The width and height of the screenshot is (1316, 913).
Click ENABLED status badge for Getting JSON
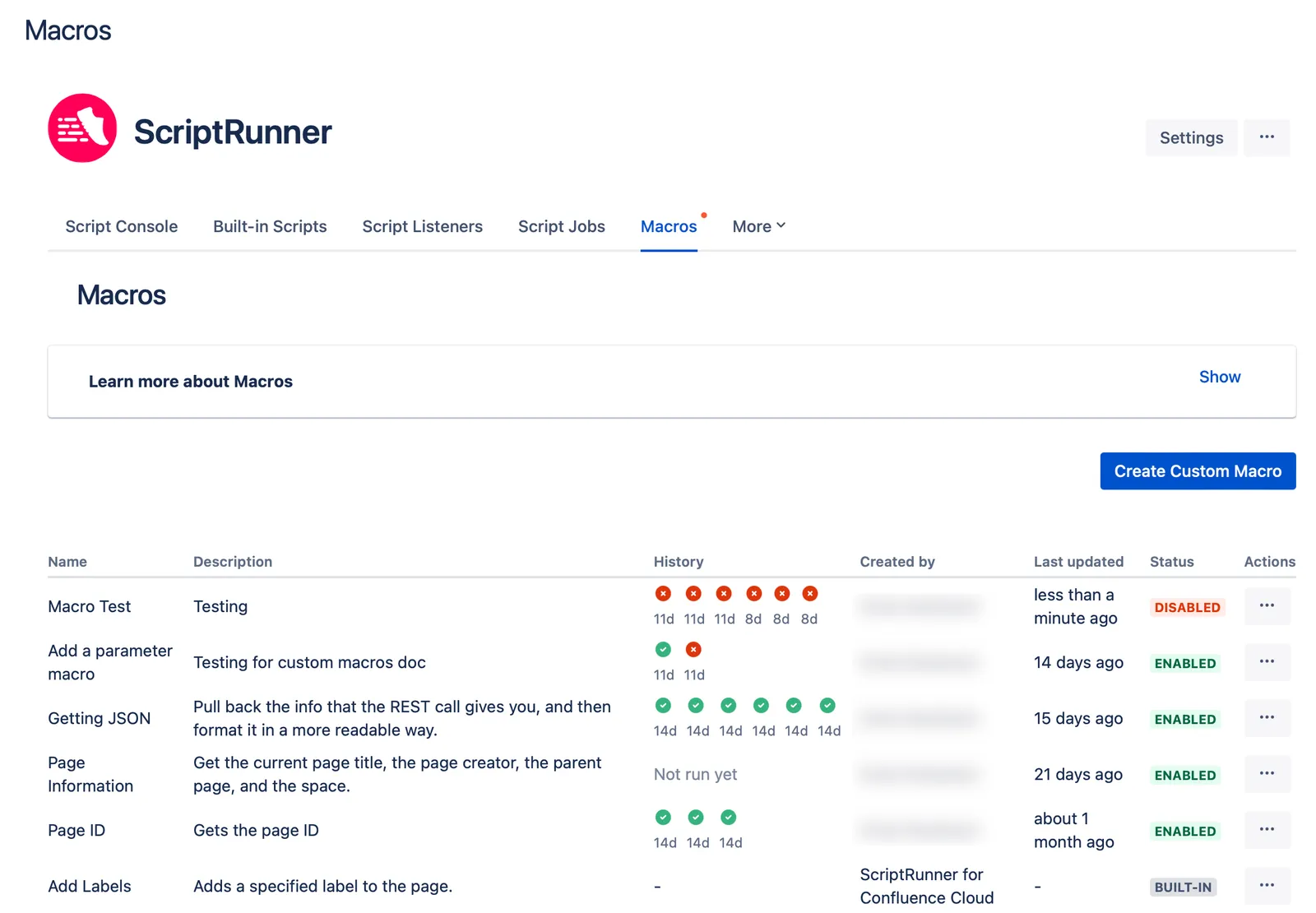[x=1184, y=719]
